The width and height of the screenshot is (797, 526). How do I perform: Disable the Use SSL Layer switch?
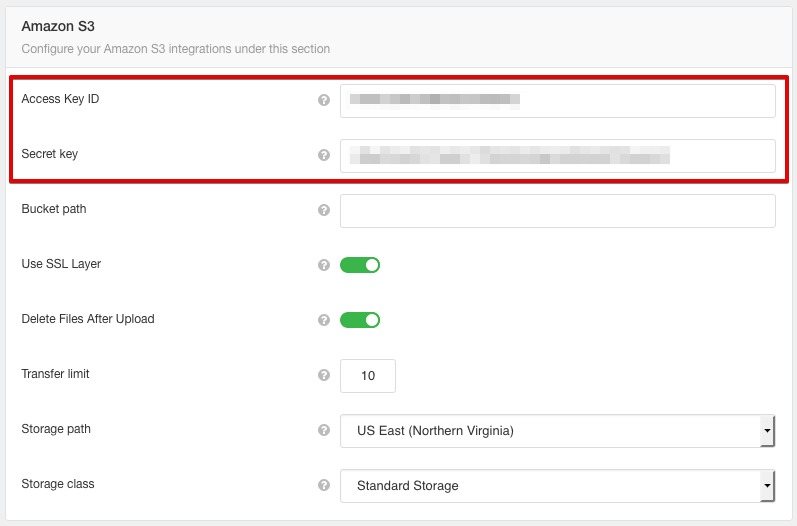coord(360,265)
